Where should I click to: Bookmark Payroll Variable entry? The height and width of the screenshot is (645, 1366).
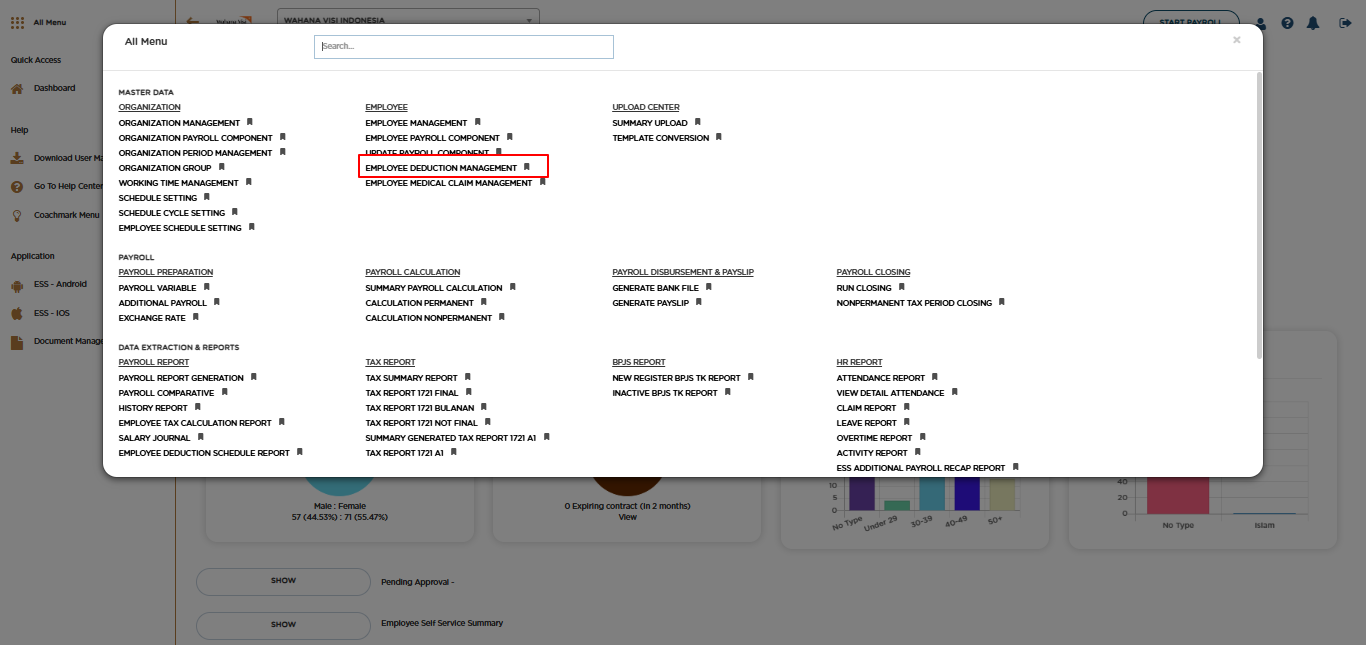[207, 287]
